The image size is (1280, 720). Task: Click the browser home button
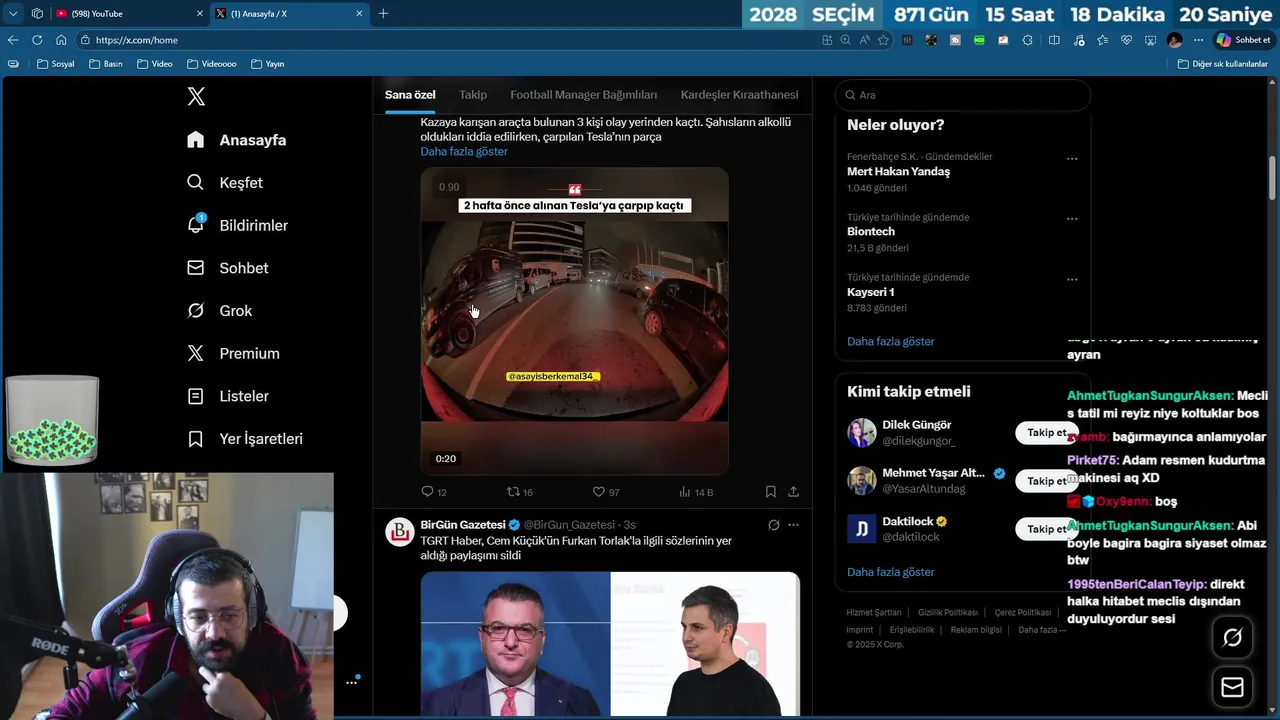[61, 40]
